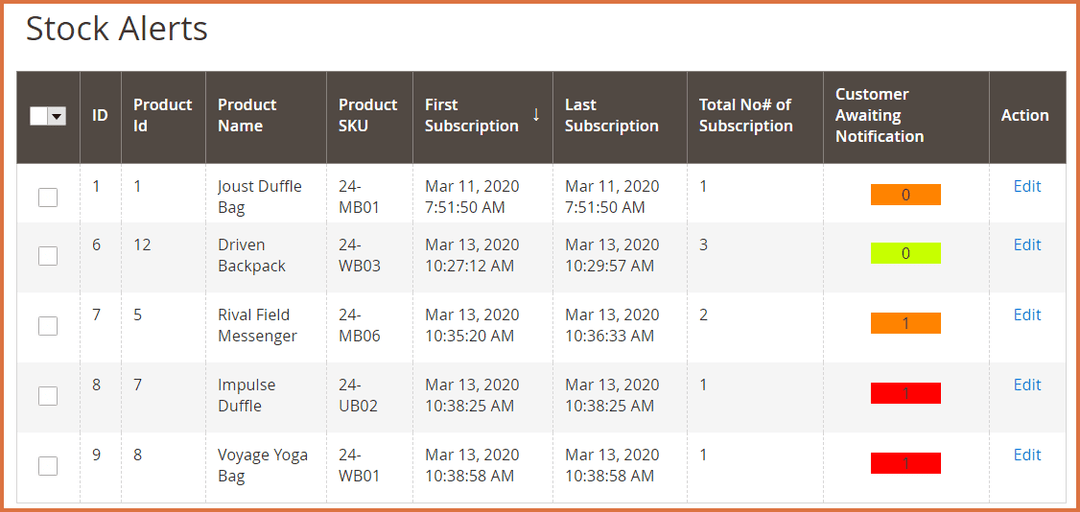This screenshot has height=512, width=1080.
Task: Select the Driven Backpack row checkbox
Action: [x=48, y=256]
